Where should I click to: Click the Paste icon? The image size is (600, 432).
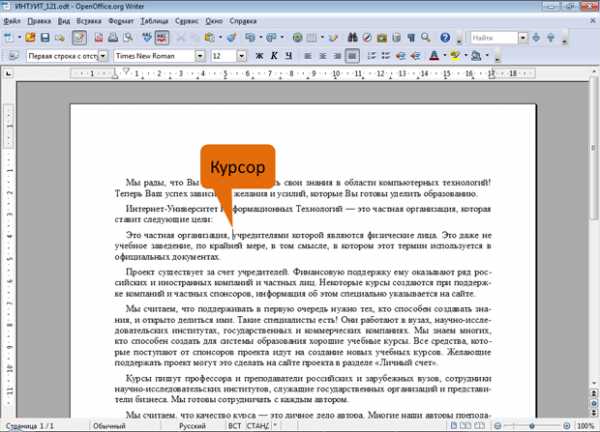click(209, 37)
